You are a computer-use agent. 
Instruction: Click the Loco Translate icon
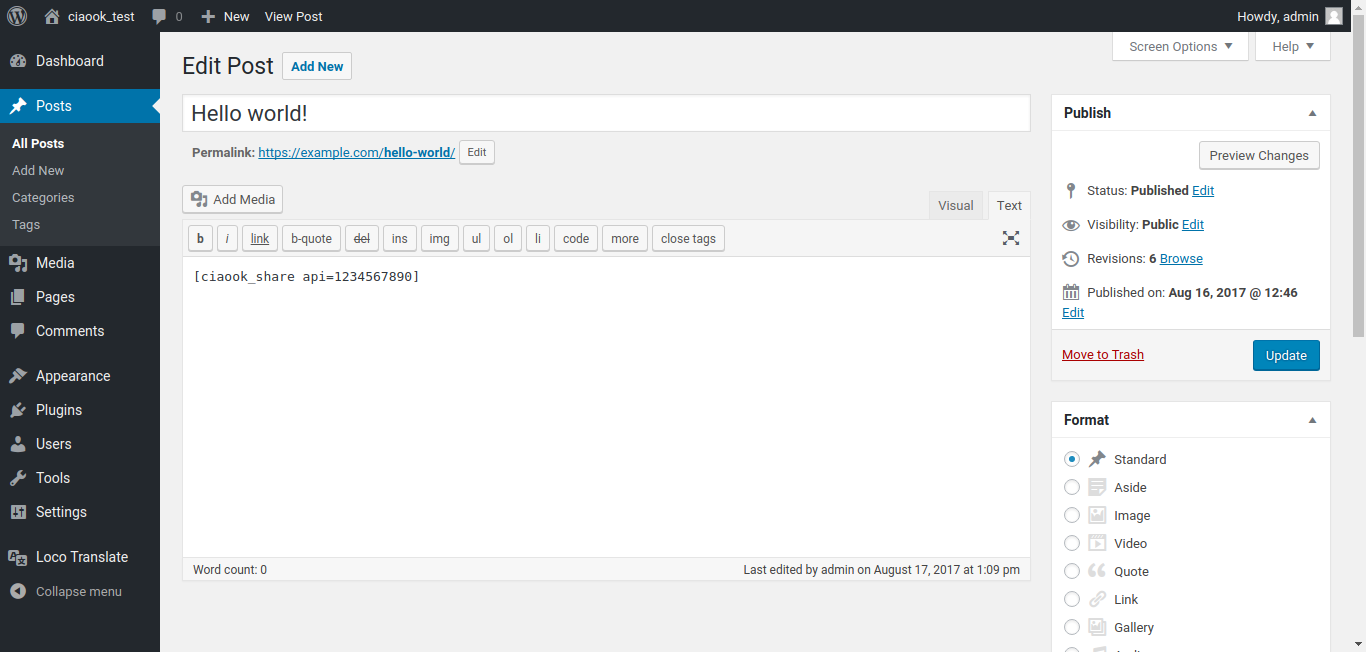coord(18,557)
